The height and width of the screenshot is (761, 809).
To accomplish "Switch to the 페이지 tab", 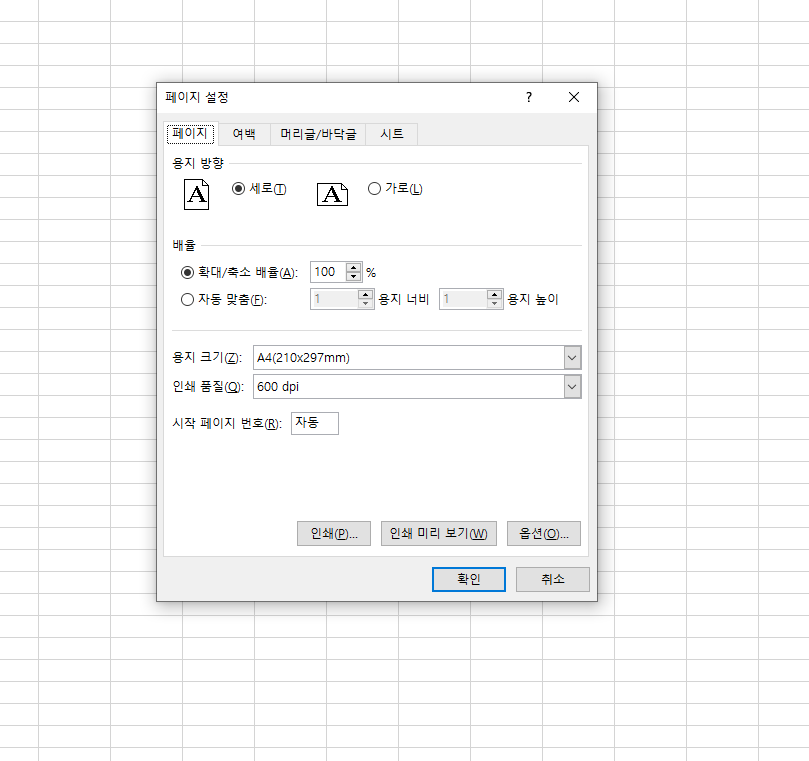I will [190, 134].
